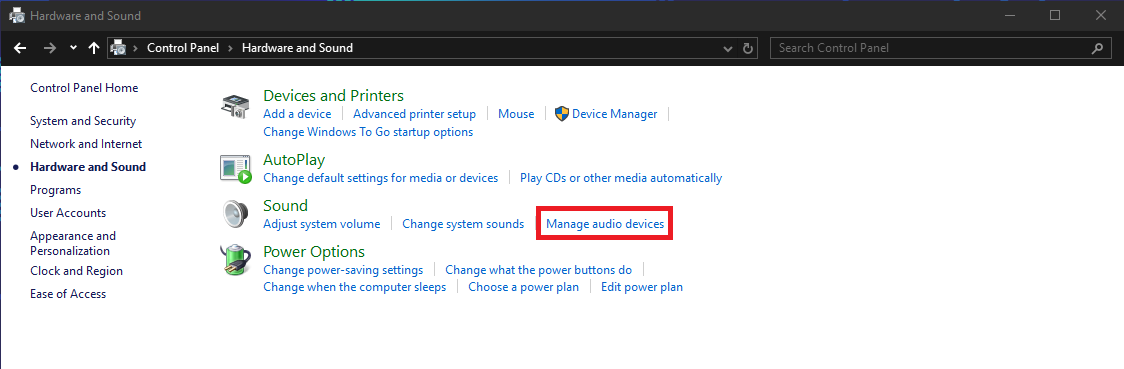Image resolution: width=1124 pixels, height=369 pixels.
Task: Open System and Security in sidebar
Action: point(83,121)
